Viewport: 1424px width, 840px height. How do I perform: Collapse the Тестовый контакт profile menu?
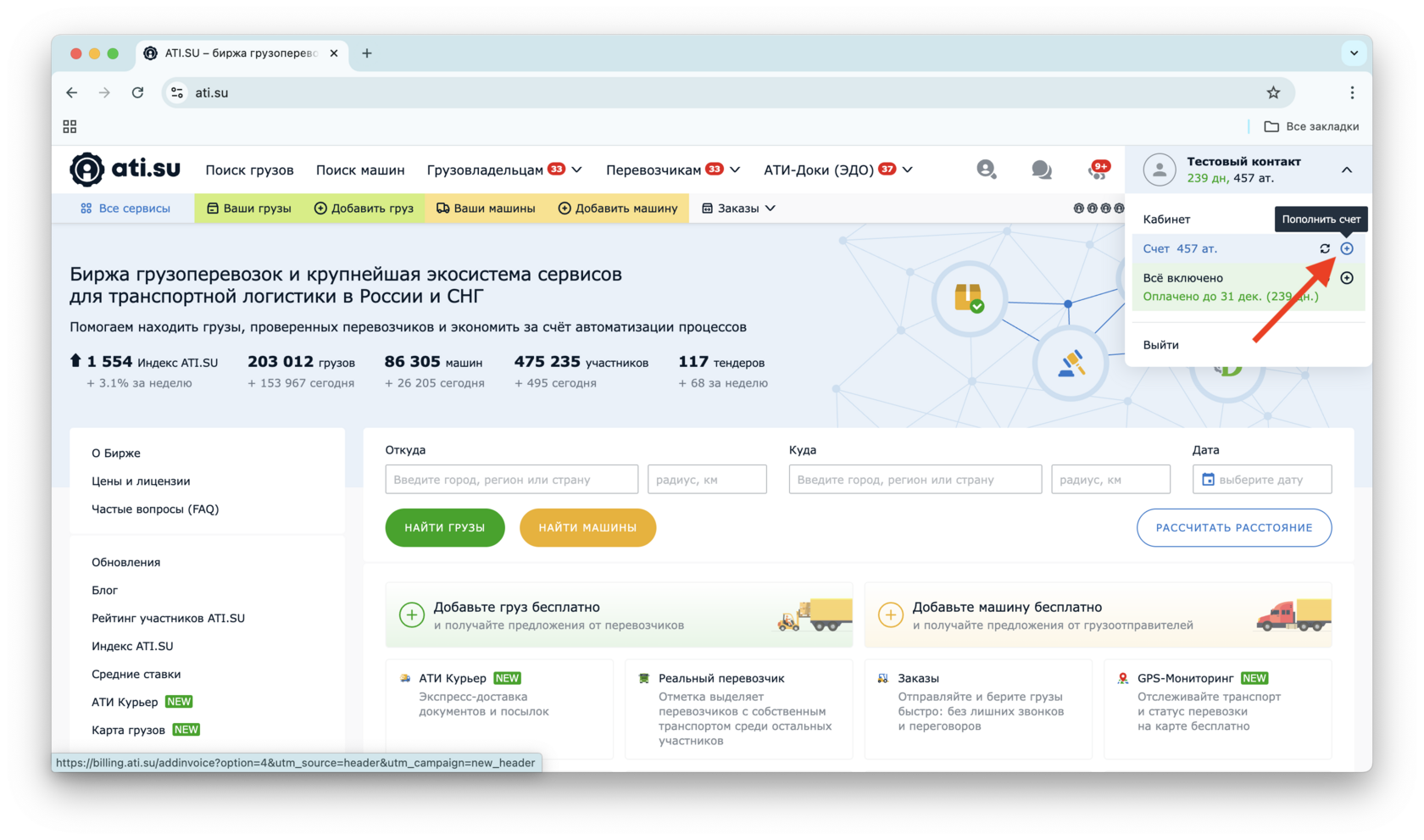pos(1346,170)
